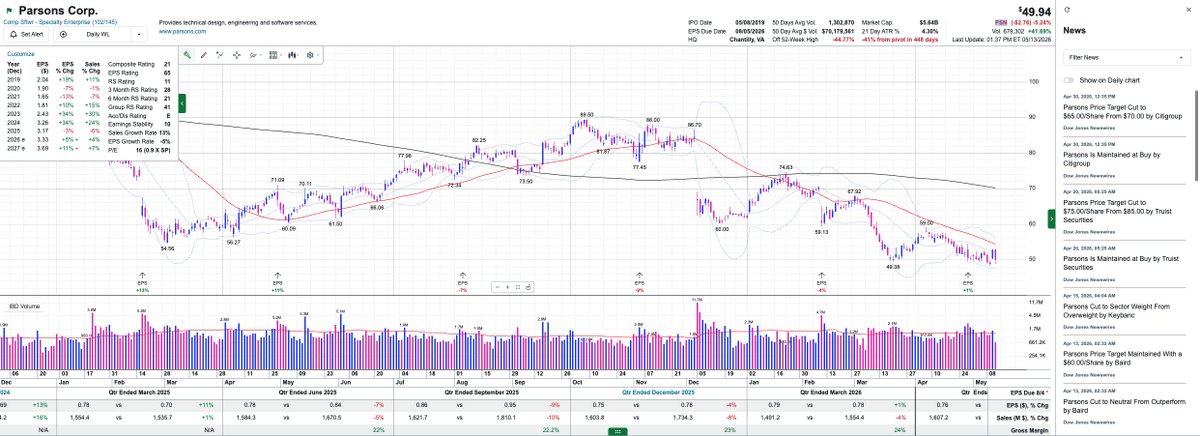Click the green scroll handle under quarterly table
Viewport: 1200px width, 436px height.
(618, 431)
